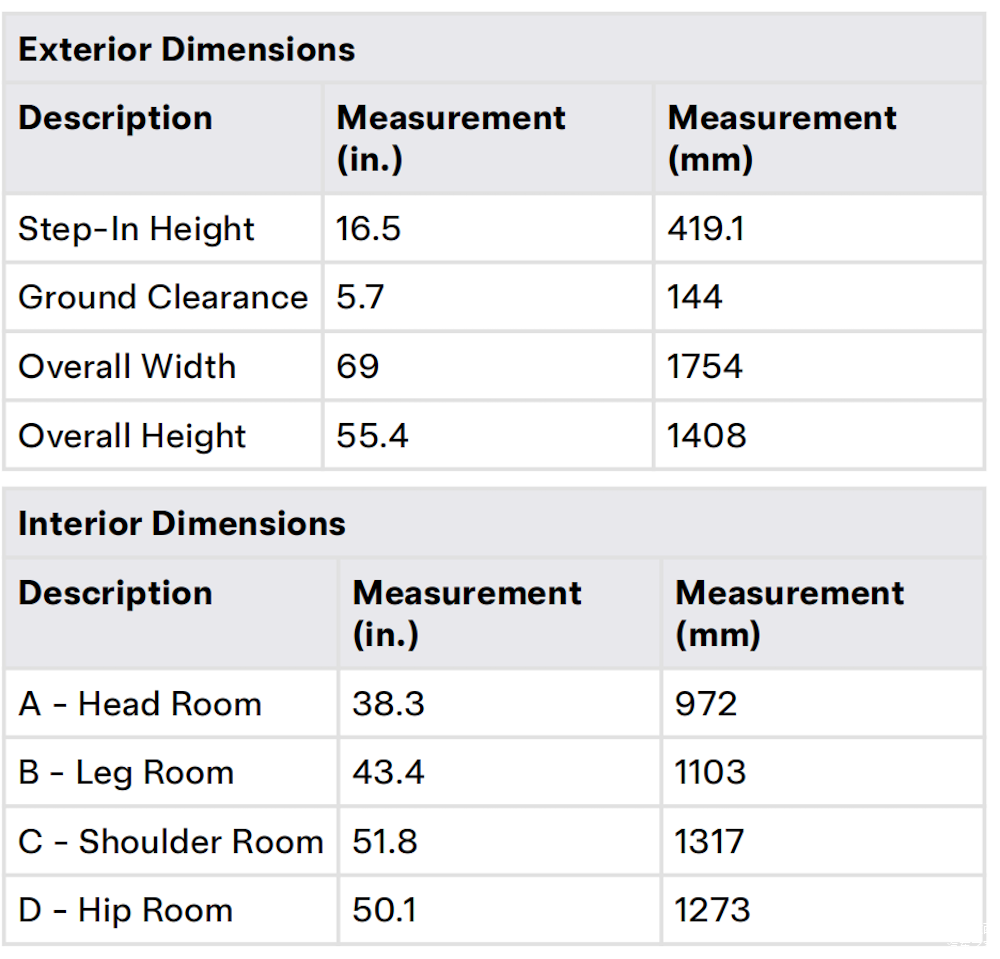Select the Overall Width row label
The height and width of the screenshot is (959, 1000).
pos(127,367)
